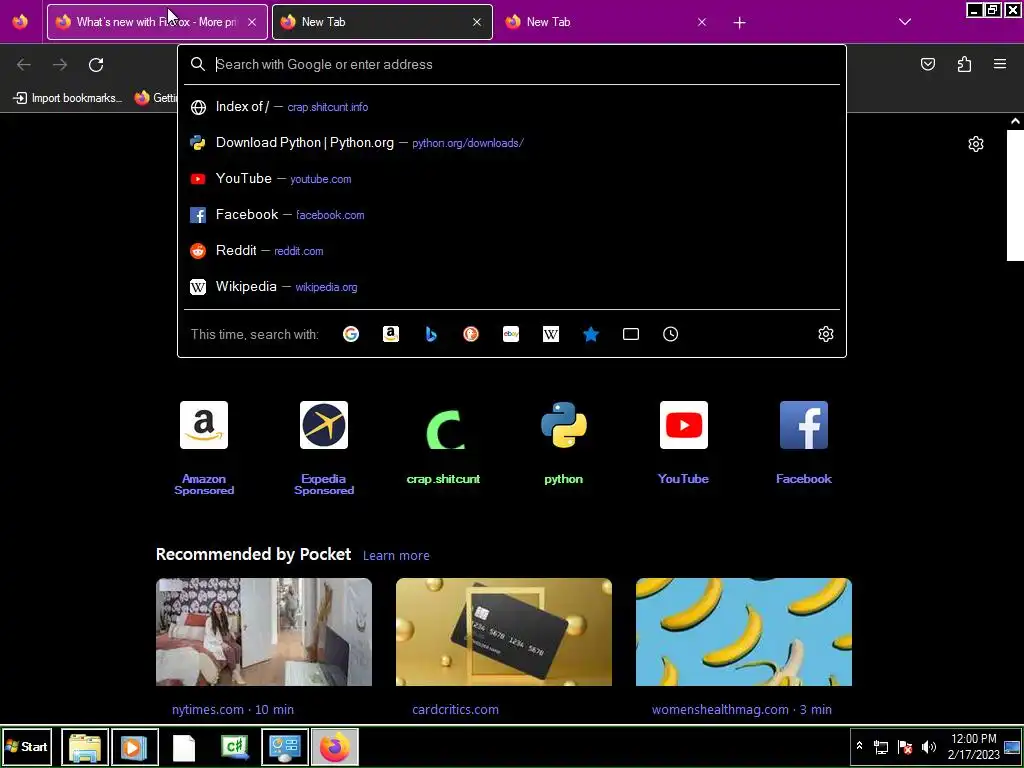
Task: Select Download Python suggestion
Action: point(512,143)
